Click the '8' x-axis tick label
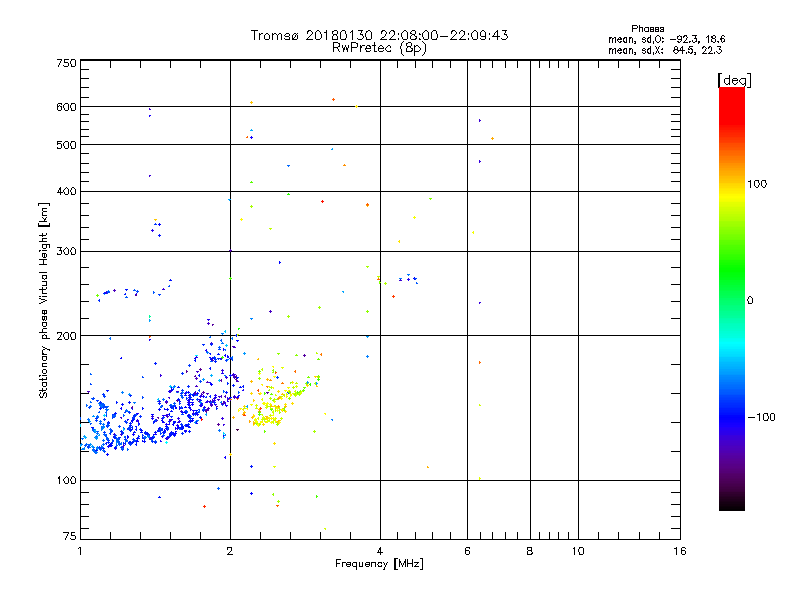 click(x=530, y=551)
